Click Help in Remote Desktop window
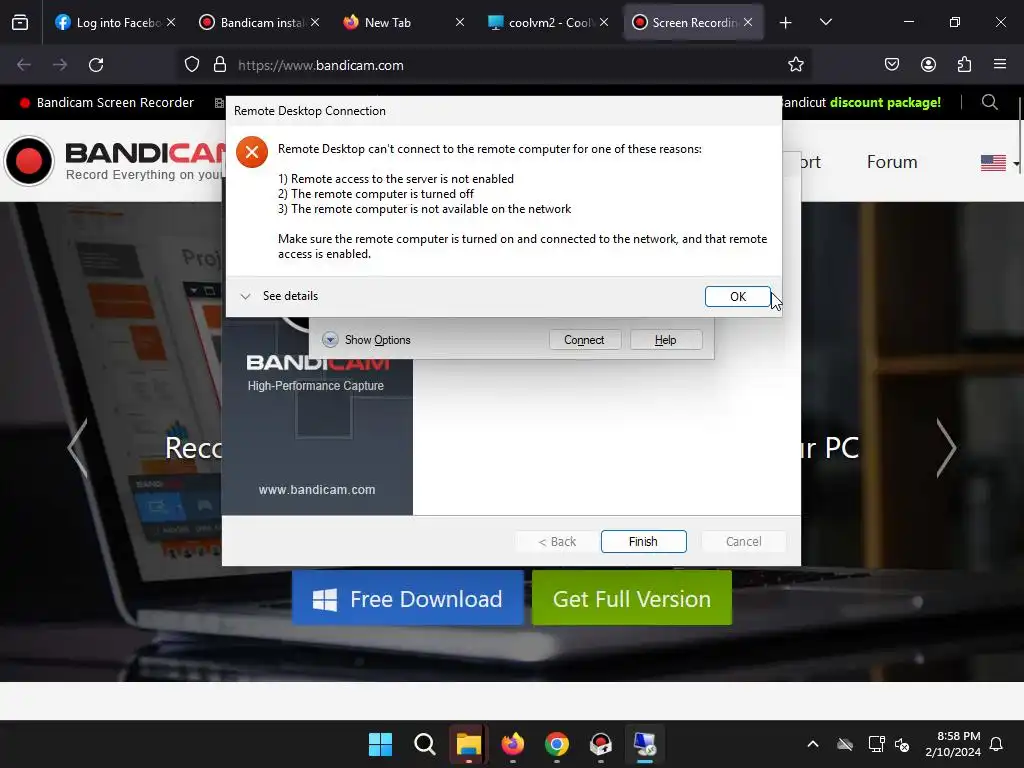 pos(665,340)
